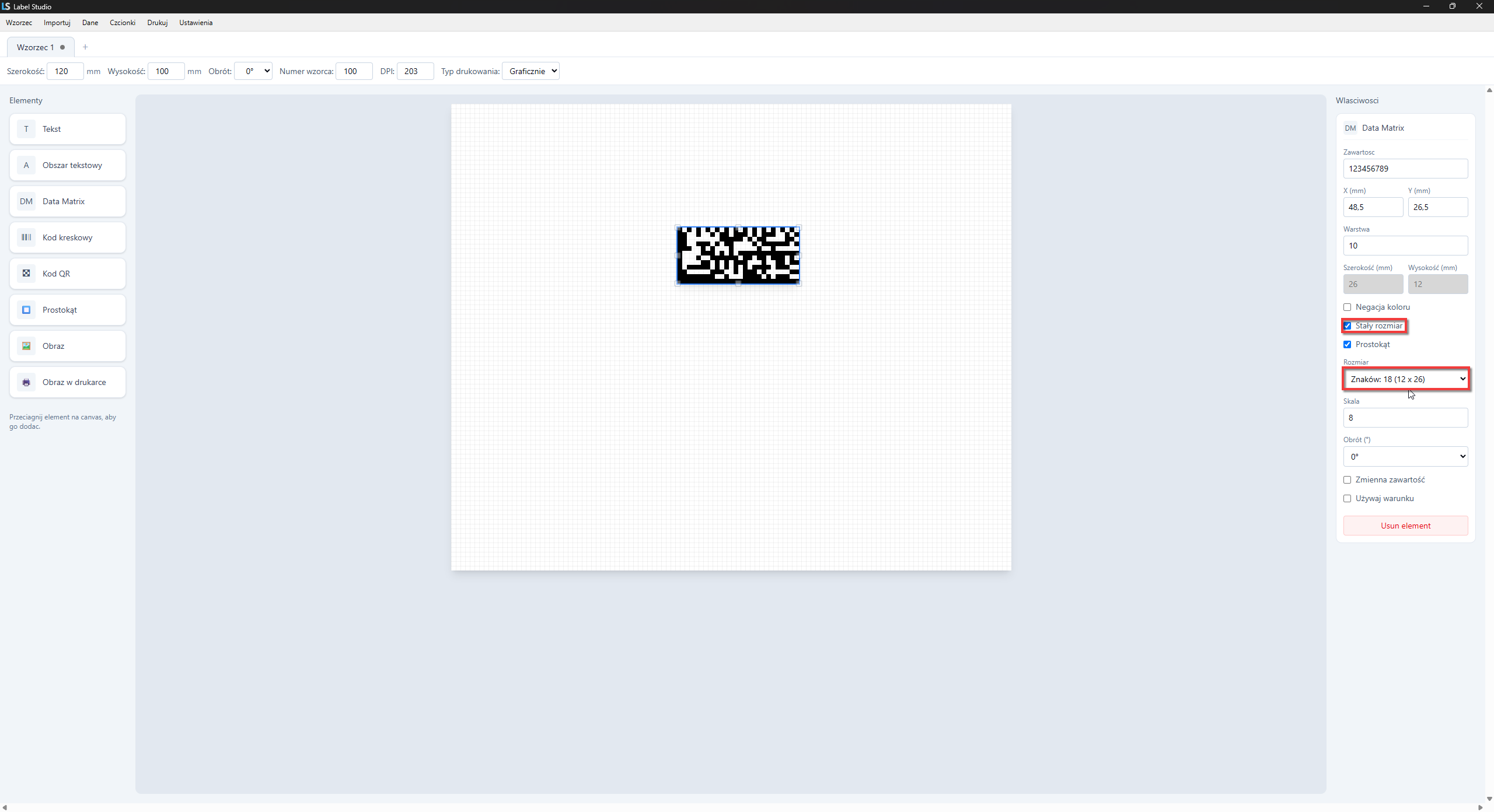Image resolution: width=1494 pixels, height=812 pixels.
Task: Open the Drukuj menu
Action: tap(158, 23)
